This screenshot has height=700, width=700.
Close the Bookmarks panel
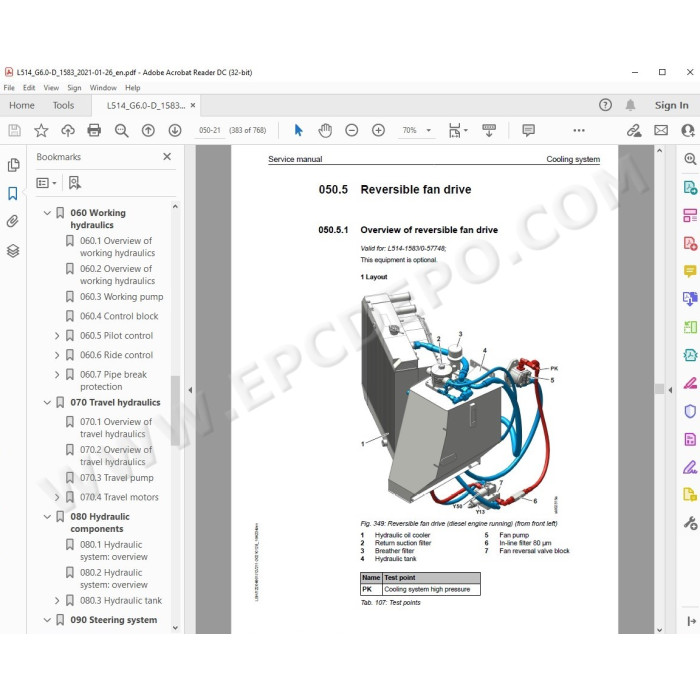[x=167, y=157]
